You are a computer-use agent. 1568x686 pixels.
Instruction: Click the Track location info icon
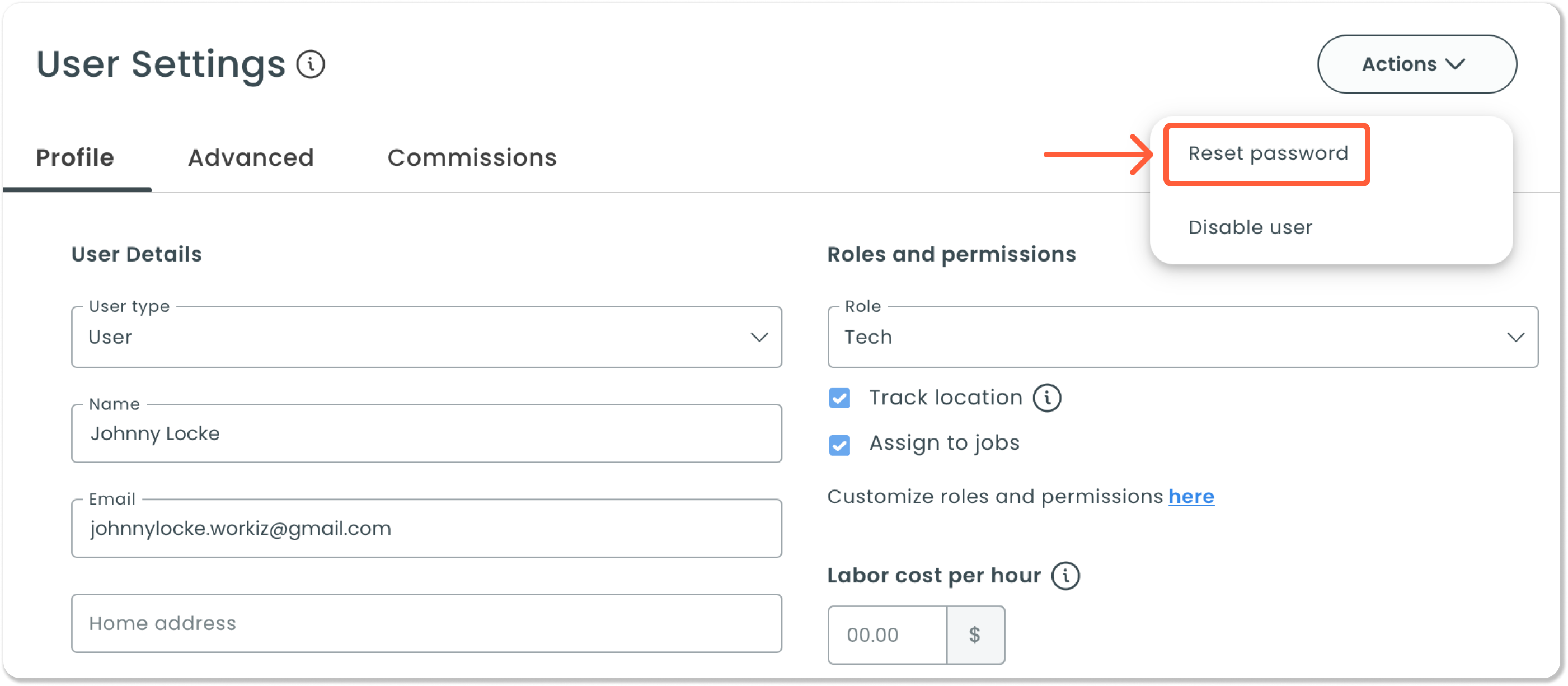1046,398
